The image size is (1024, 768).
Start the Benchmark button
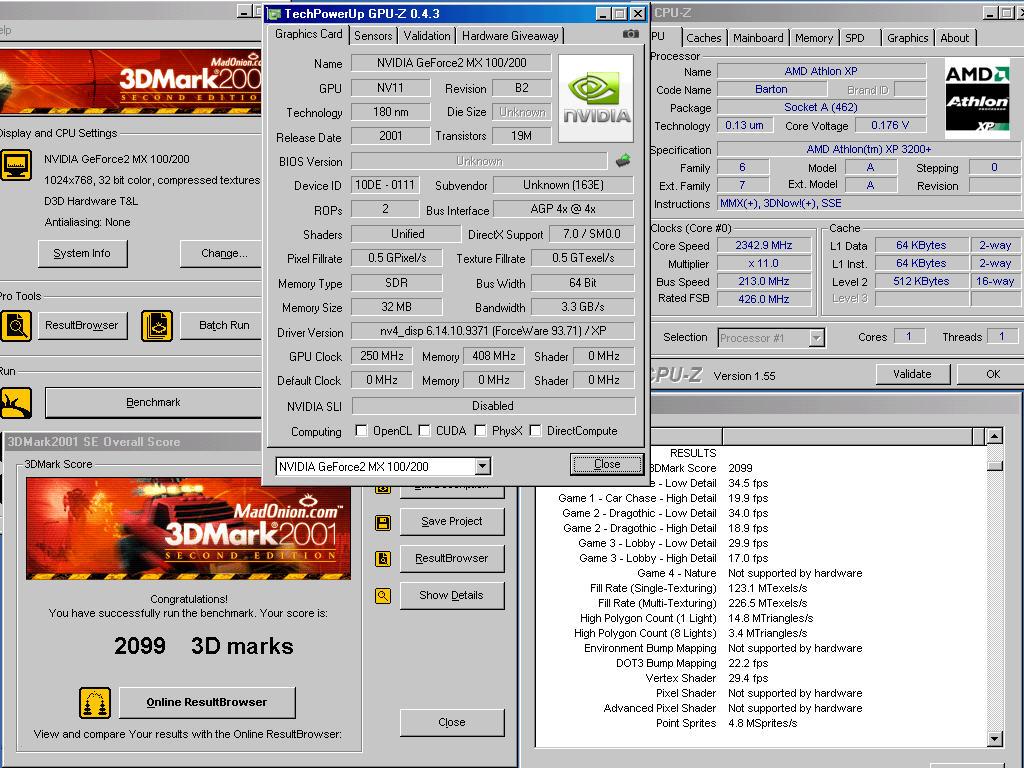[x=153, y=402]
